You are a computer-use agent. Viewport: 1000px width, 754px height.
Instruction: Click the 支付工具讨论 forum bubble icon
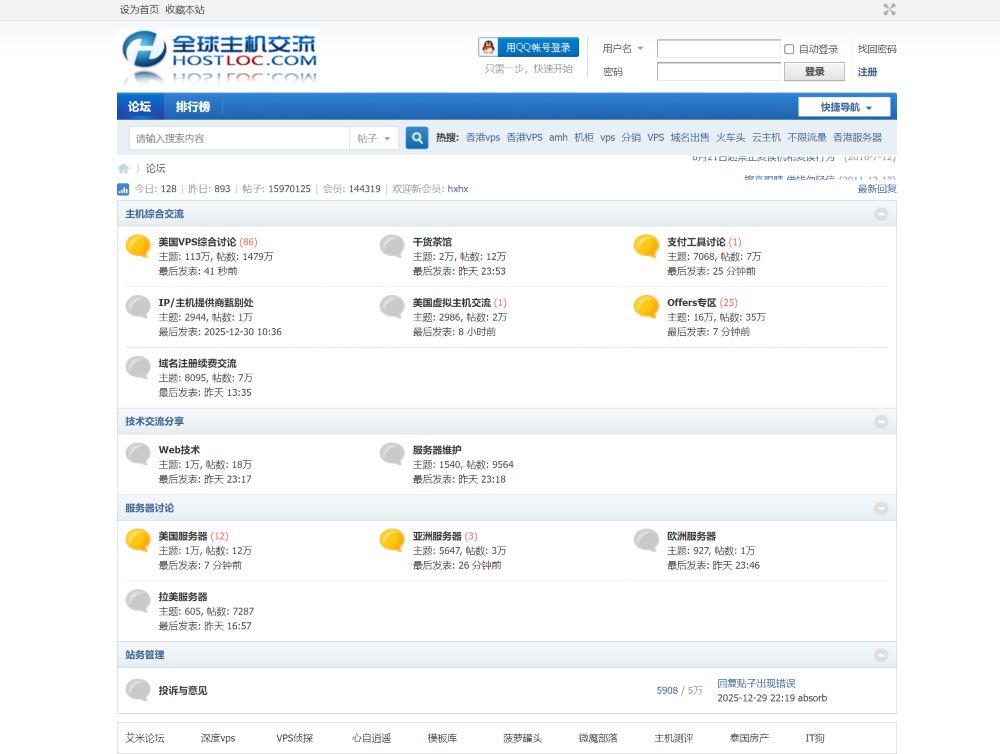[x=646, y=247]
